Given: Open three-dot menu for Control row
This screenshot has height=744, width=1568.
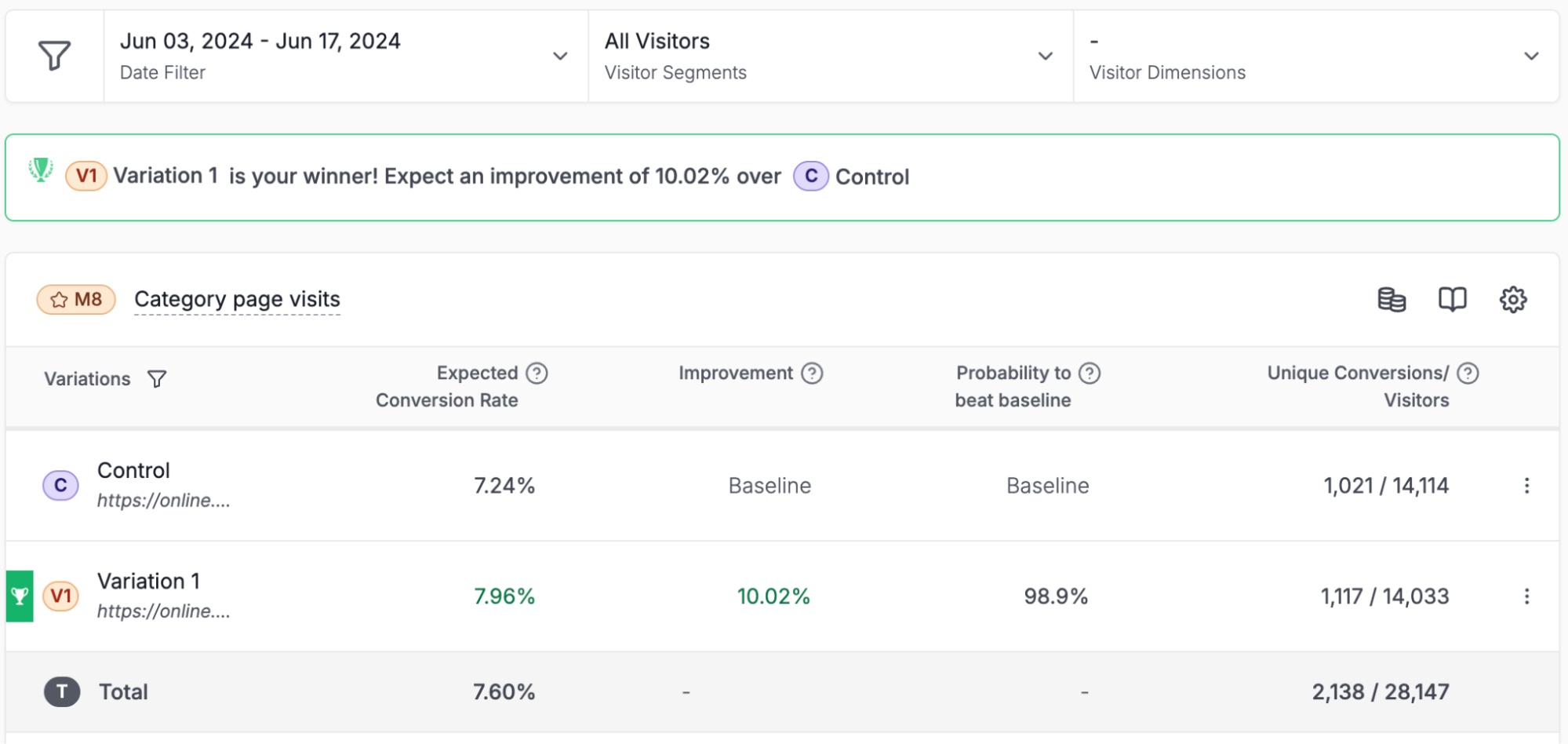Looking at the screenshot, I should 1526,486.
